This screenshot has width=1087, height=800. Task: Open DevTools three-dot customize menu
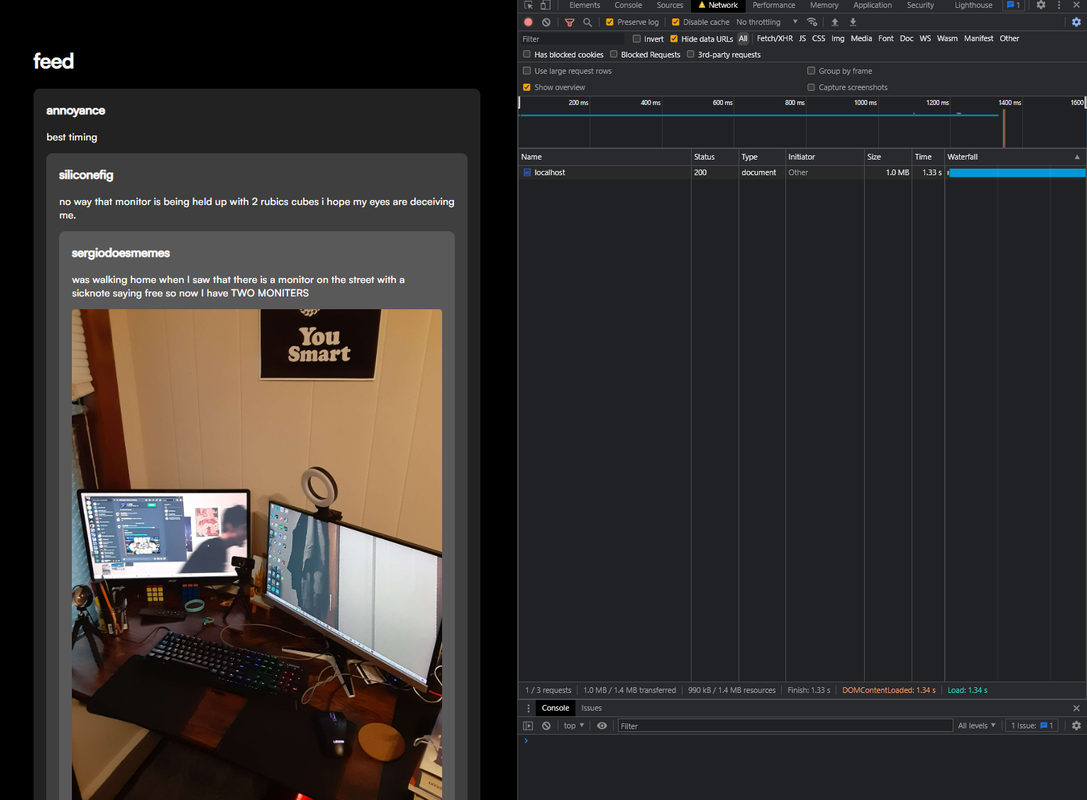click(x=1059, y=5)
